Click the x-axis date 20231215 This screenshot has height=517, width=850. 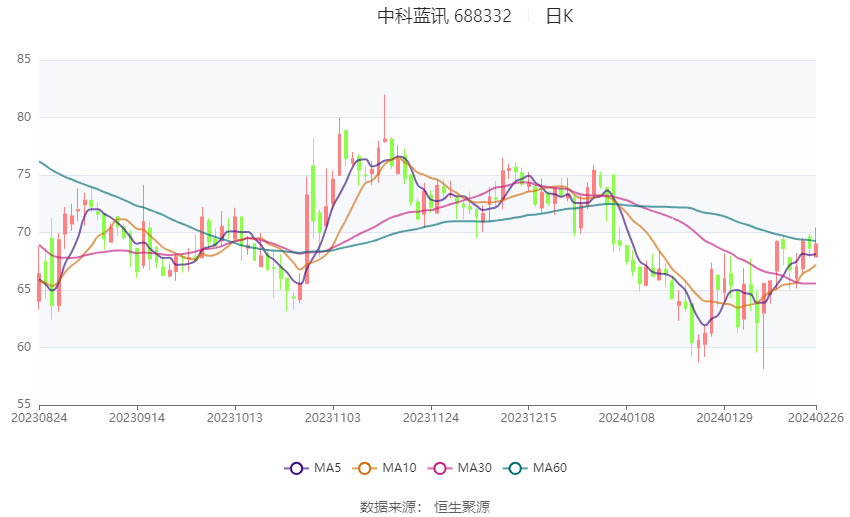click(x=529, y=418)
